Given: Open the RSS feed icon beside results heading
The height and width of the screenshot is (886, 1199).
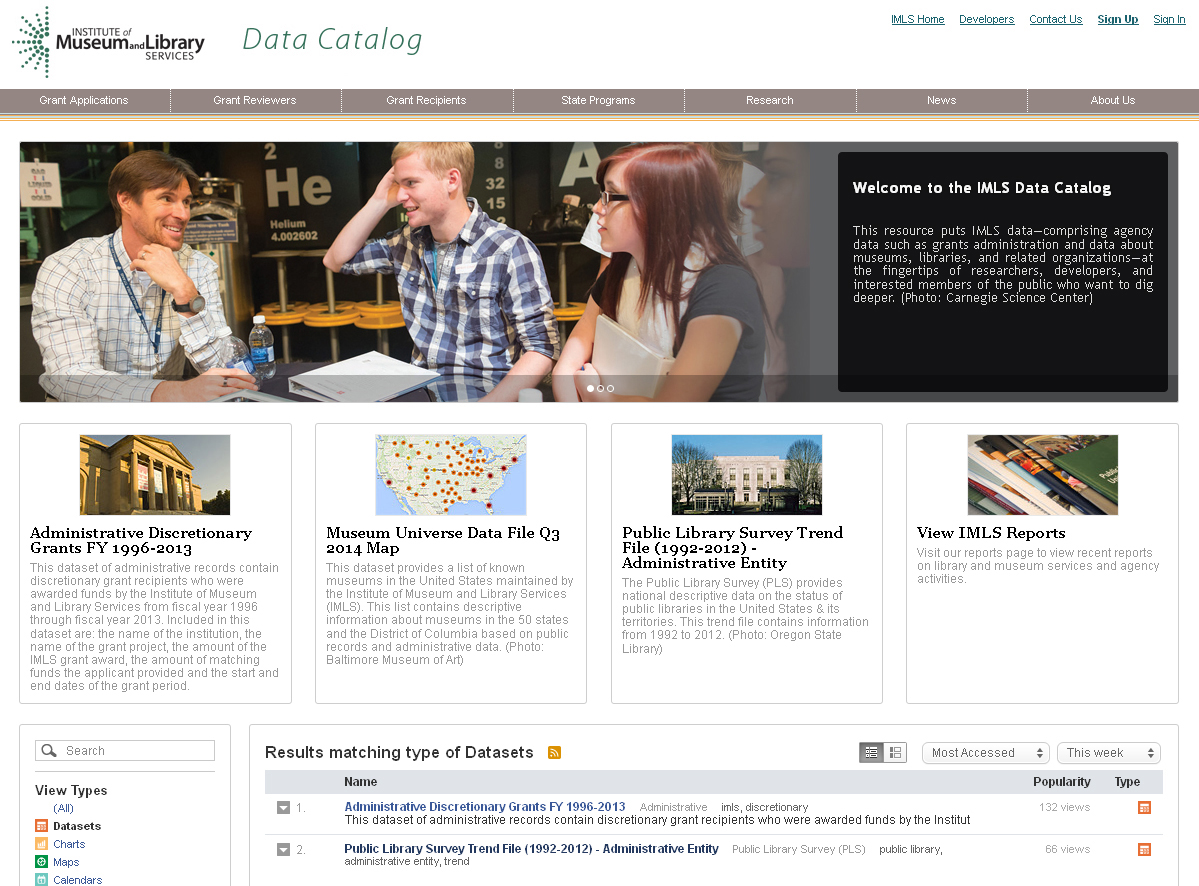Looking at the screenshot, I should (x=554, y=753).
